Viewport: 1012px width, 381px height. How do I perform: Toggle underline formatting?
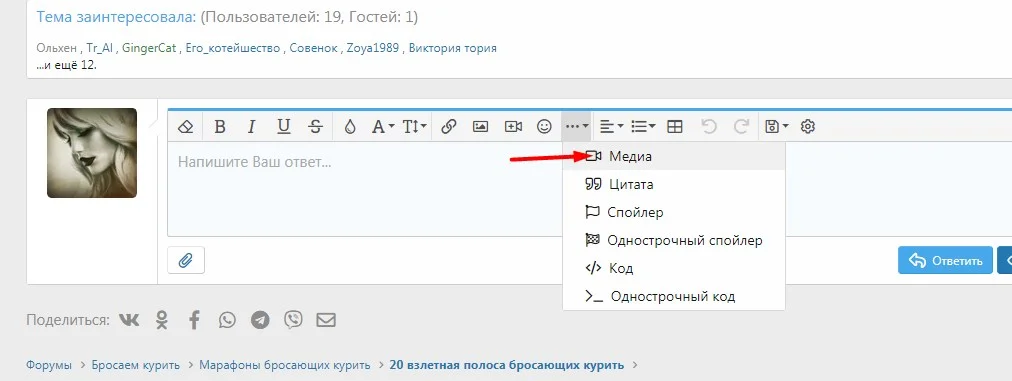(283, 127)
